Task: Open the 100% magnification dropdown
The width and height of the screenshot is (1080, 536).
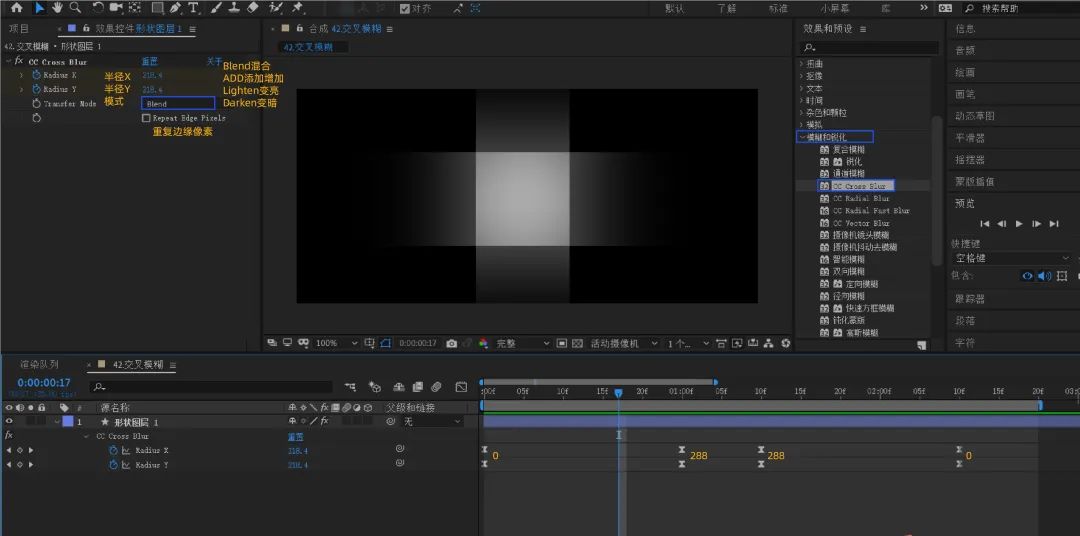Action: coord(337,343)
